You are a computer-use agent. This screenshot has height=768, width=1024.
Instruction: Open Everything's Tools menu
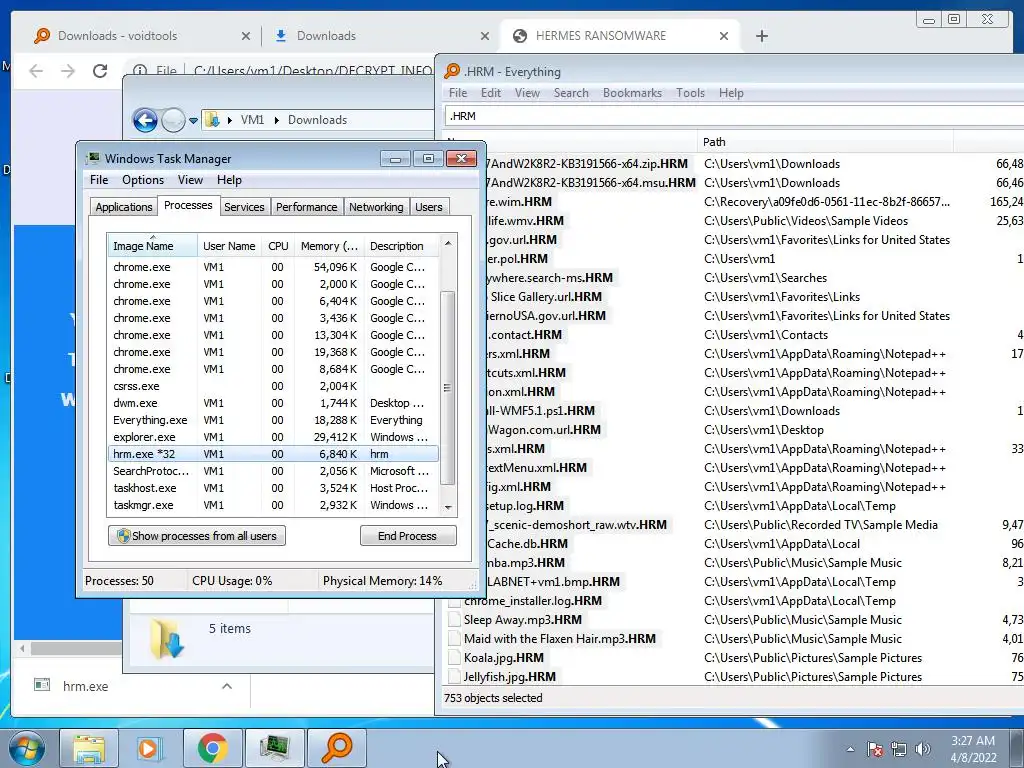point(690,93)
